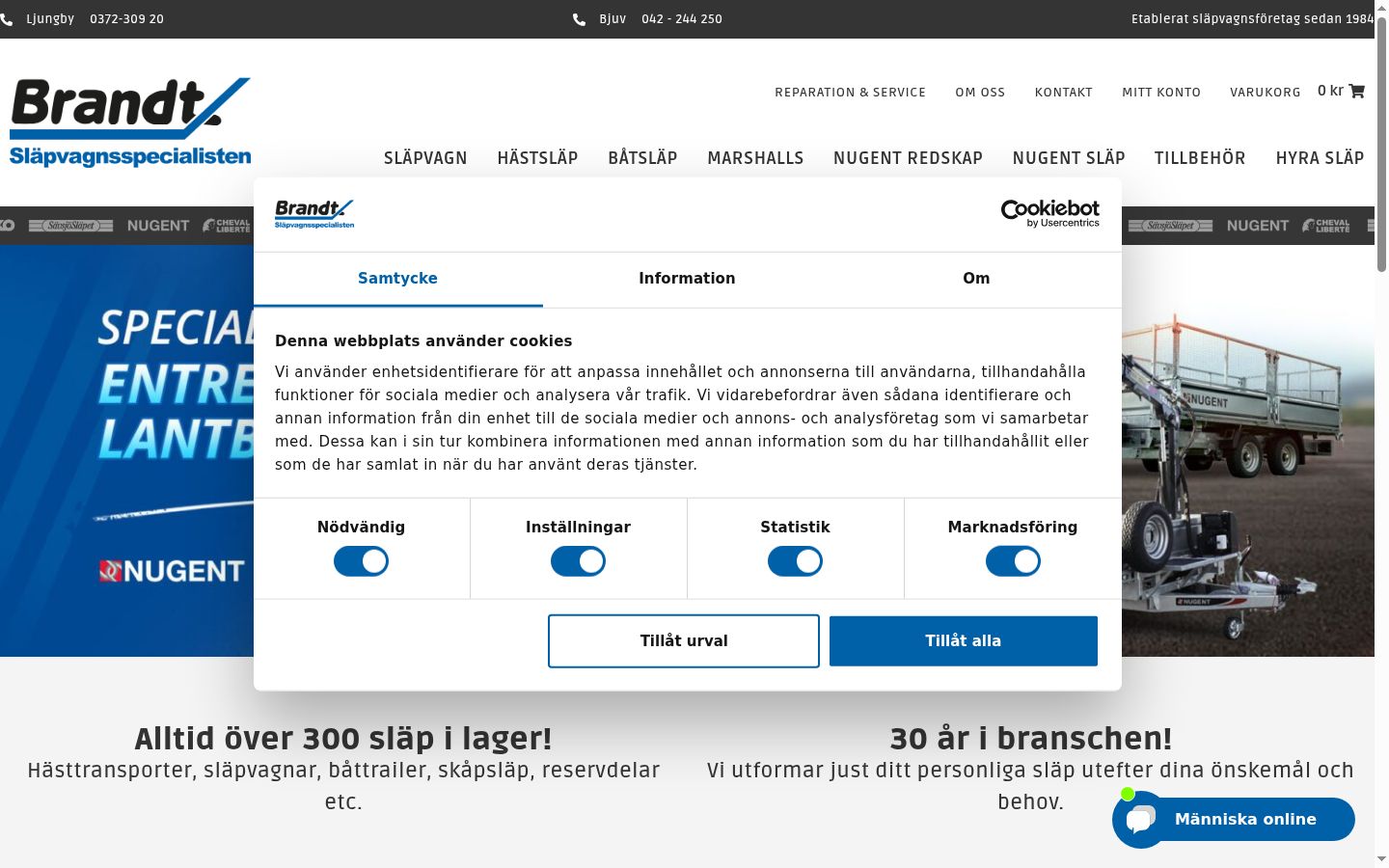Open the NUGENT SLÄP menu
Image resolution: width=1389 pixels, height=868 pixels.
tap(1069, 158)
